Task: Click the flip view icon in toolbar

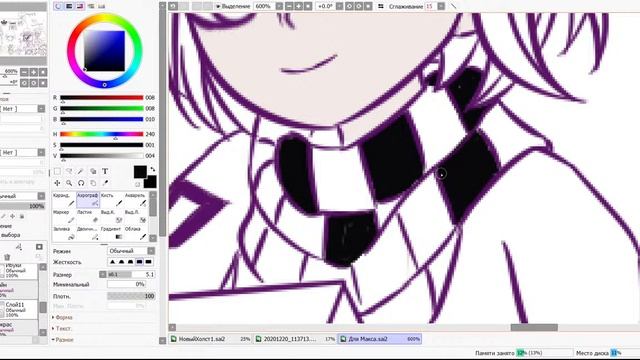Action: point(381,6)
